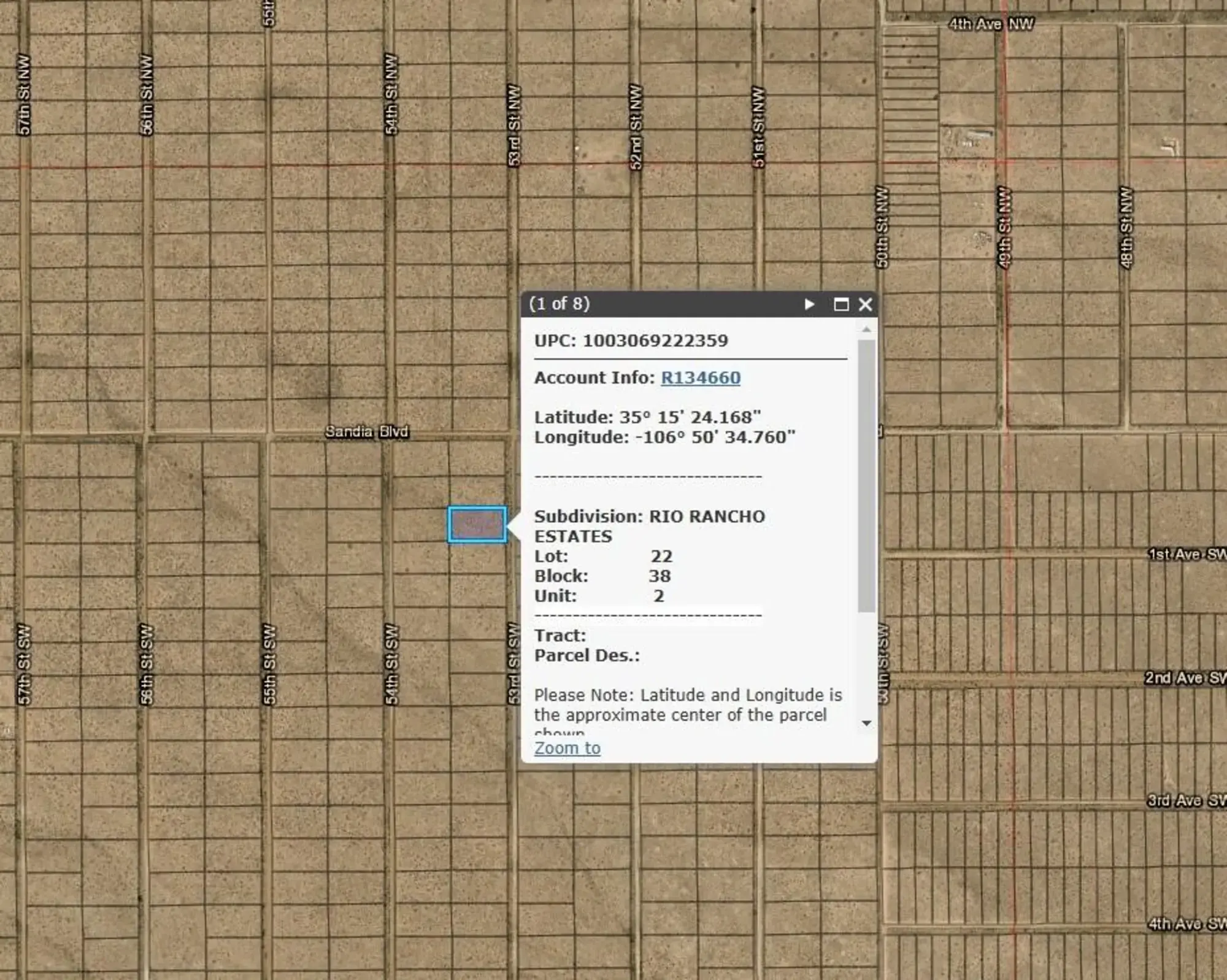
Task: Select the highlighted blue parcel
Action: [x=477, y=525]
